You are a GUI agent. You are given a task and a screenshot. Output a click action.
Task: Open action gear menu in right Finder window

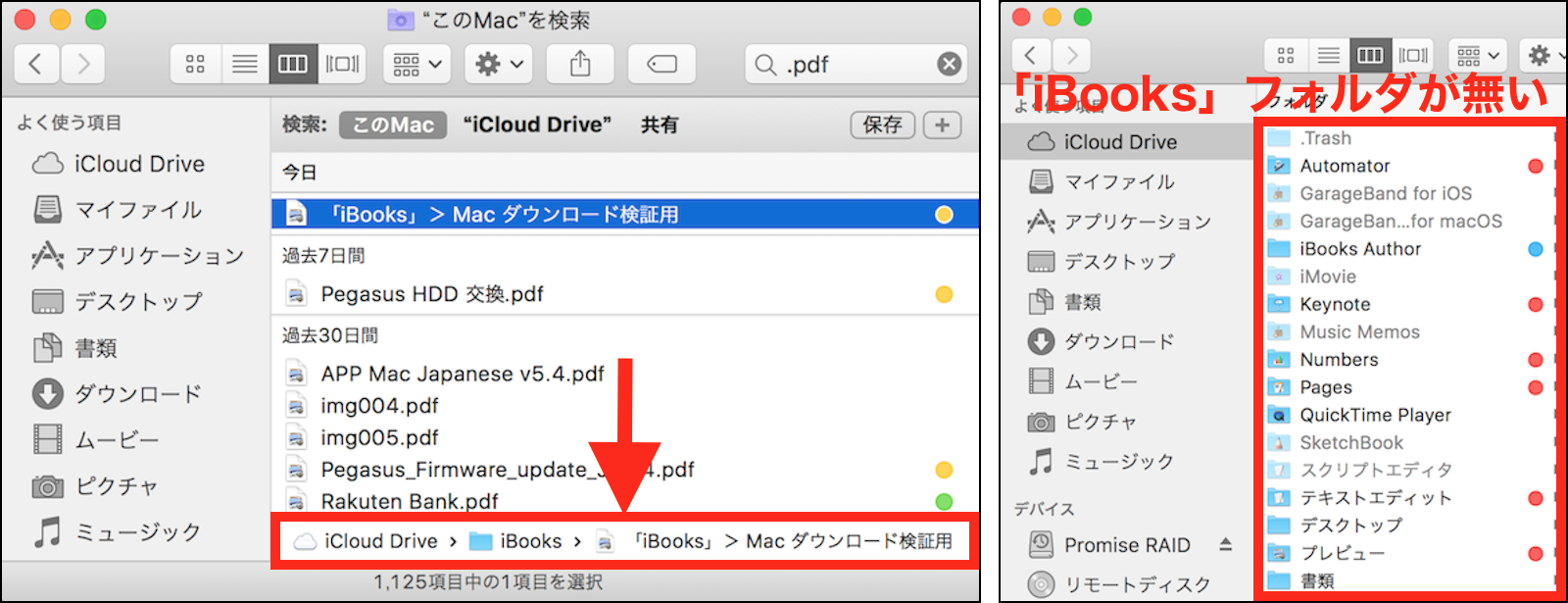[x=1544, y=55]
